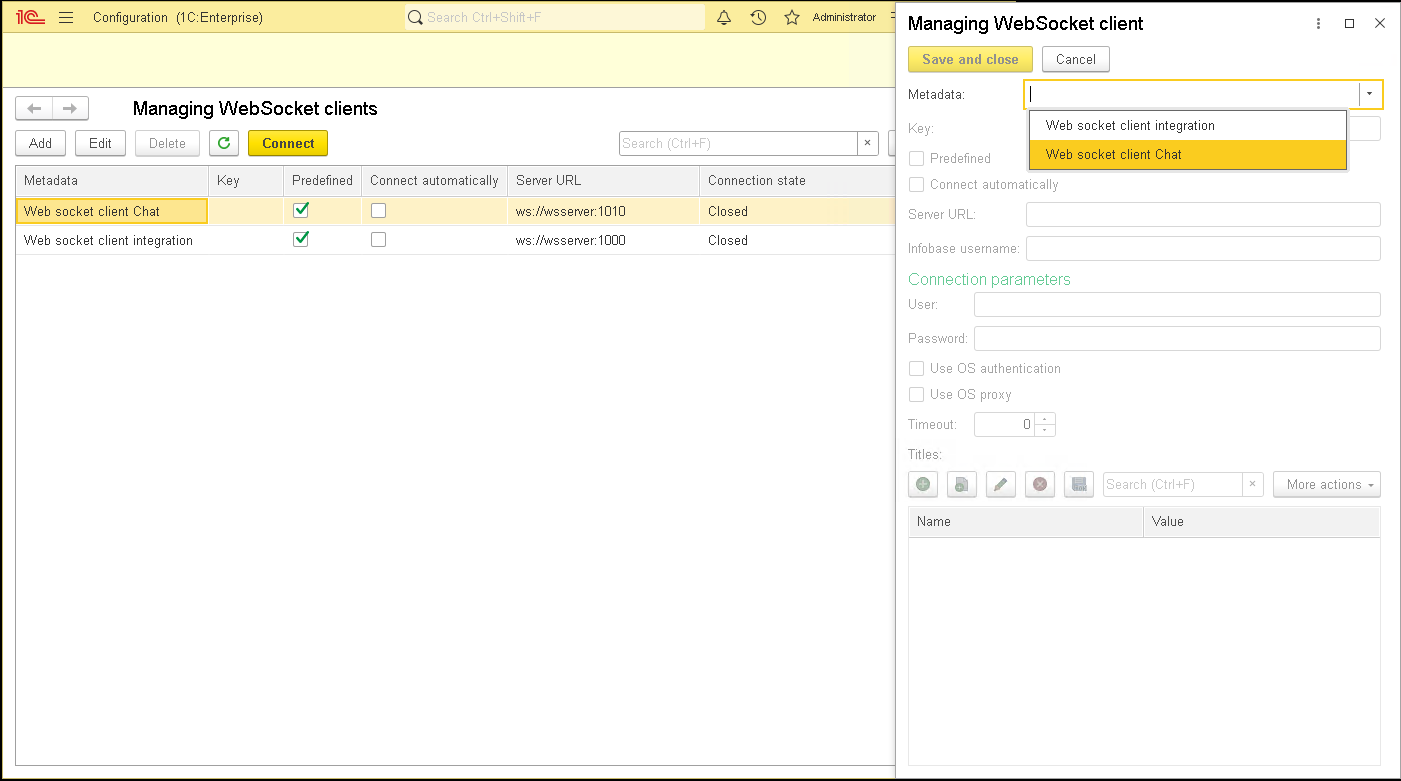
Task: Copy title row icon in Titles toolbar
Action: tap(962, 484)
